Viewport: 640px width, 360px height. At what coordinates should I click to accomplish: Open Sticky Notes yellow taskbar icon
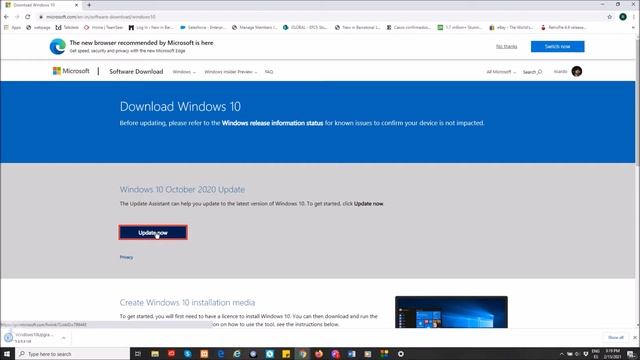pyautogui.click(x=286, y=354)
